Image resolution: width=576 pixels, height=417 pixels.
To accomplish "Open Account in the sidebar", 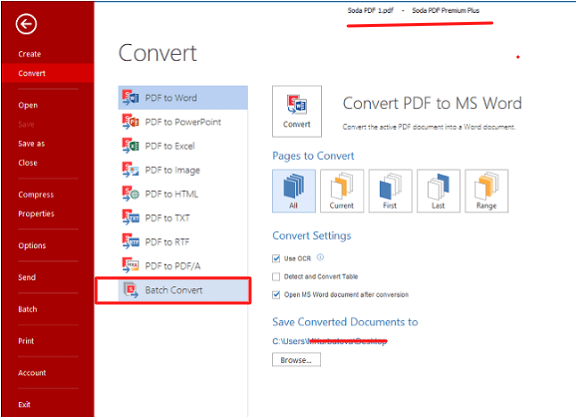I will [32, 373].
